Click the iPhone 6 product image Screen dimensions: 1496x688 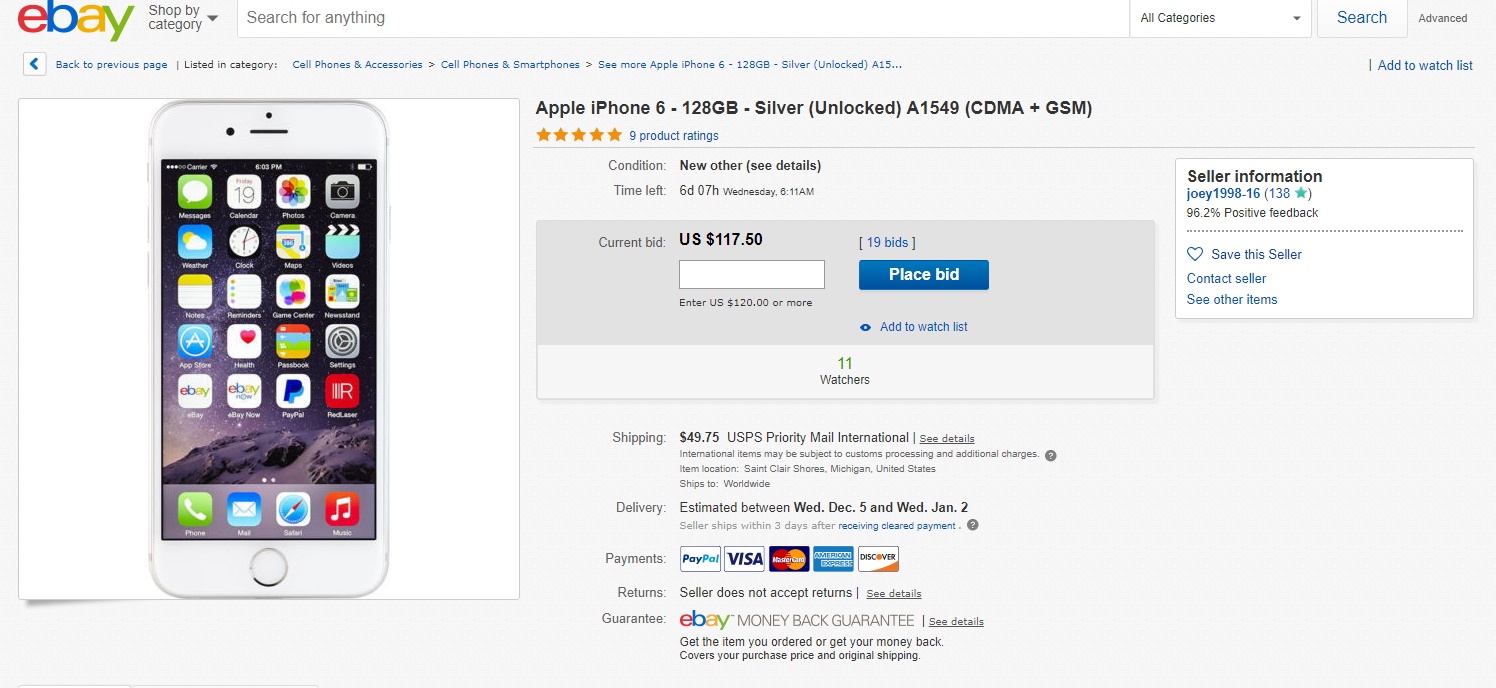point(268,348)
